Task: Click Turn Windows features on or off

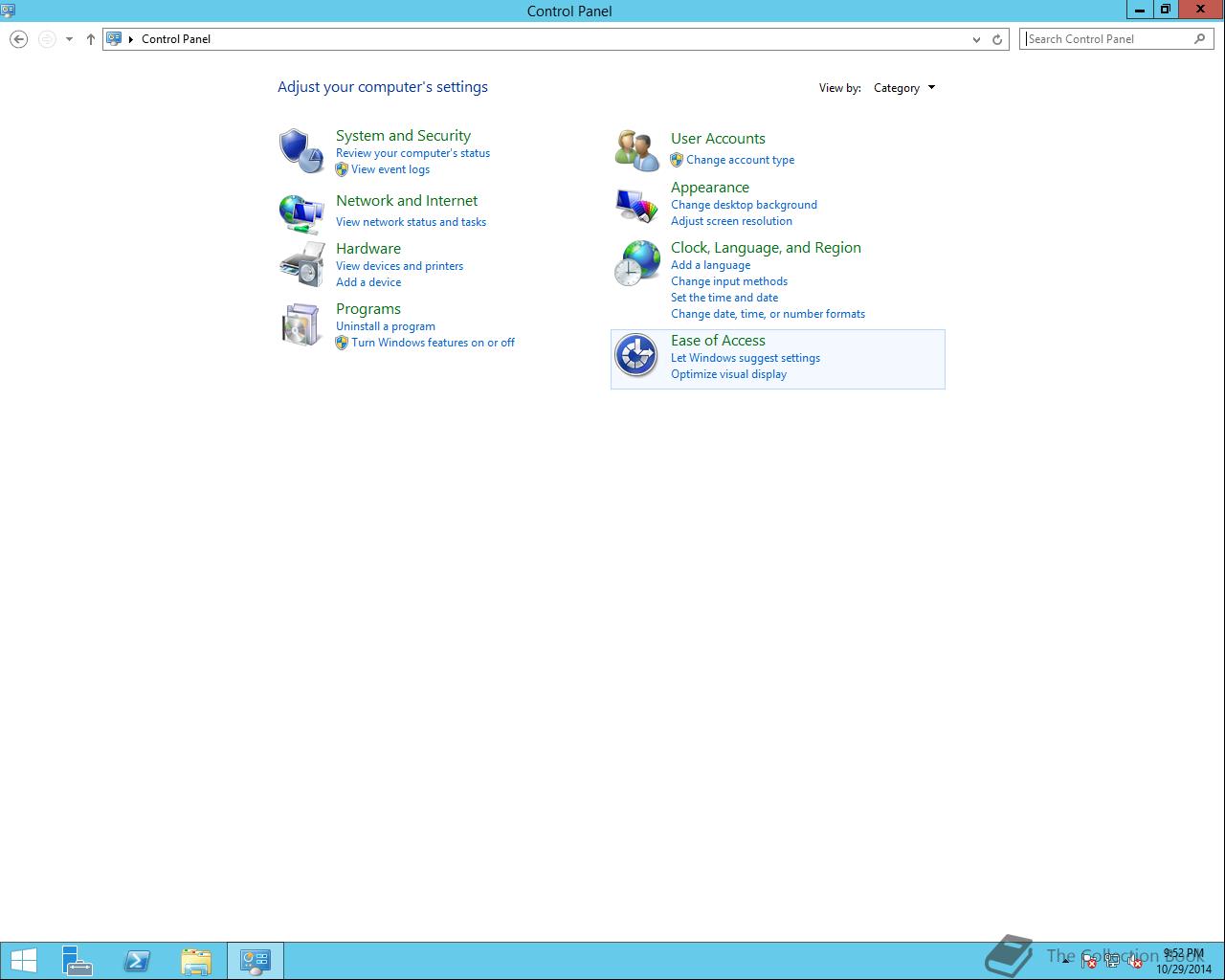Action: 433,343
